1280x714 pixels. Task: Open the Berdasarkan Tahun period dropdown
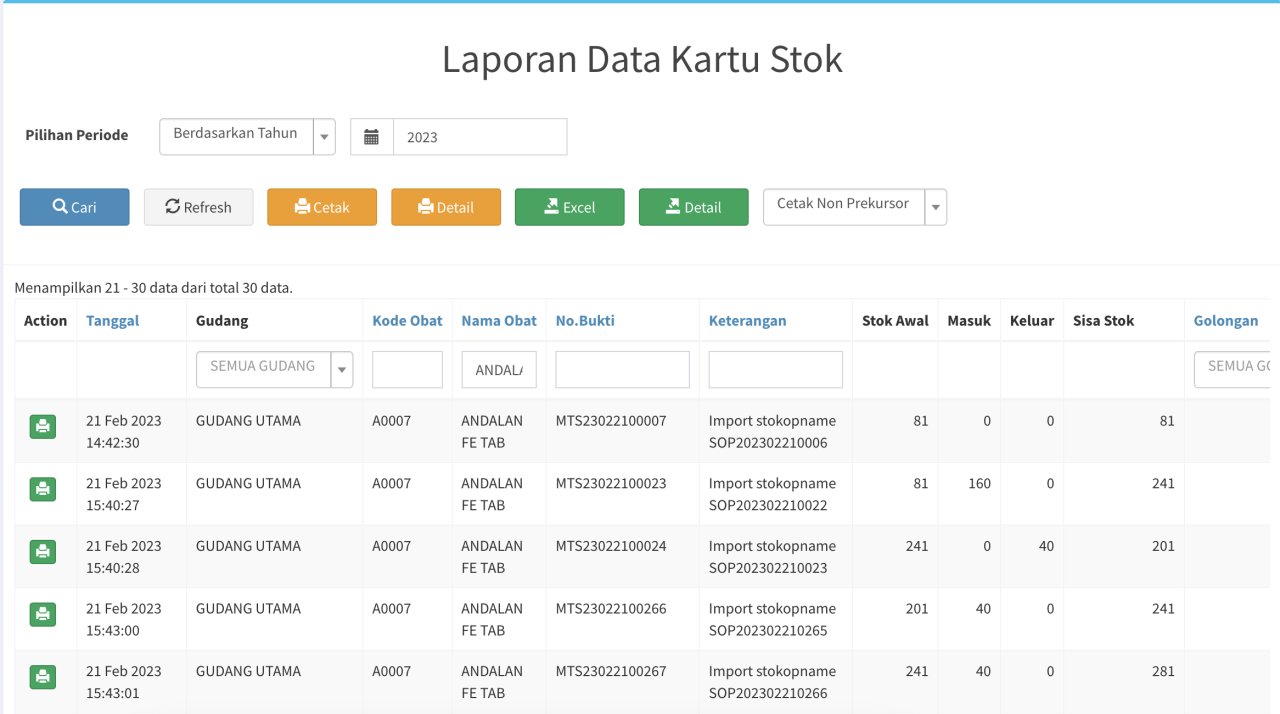(247, 137)
